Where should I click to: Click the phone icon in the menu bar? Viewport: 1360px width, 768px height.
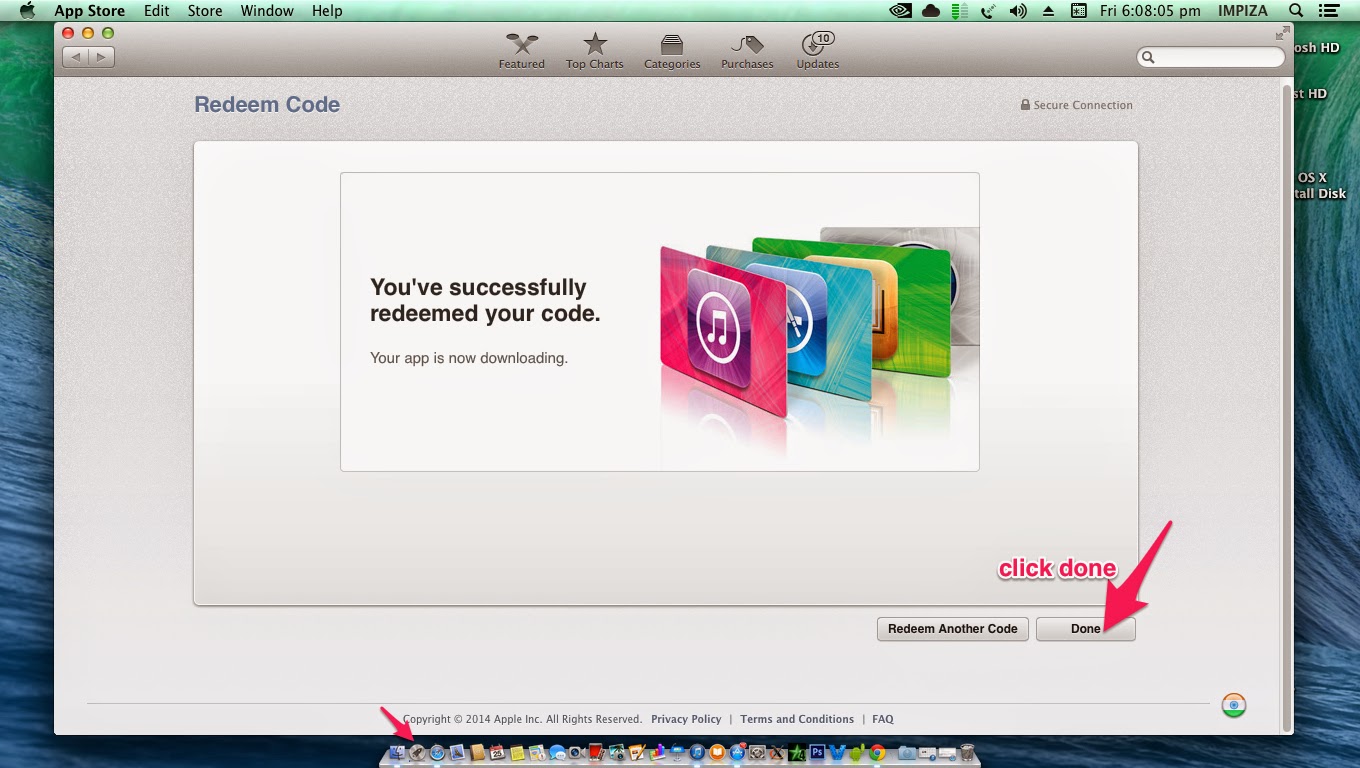[x=988, y=11]
